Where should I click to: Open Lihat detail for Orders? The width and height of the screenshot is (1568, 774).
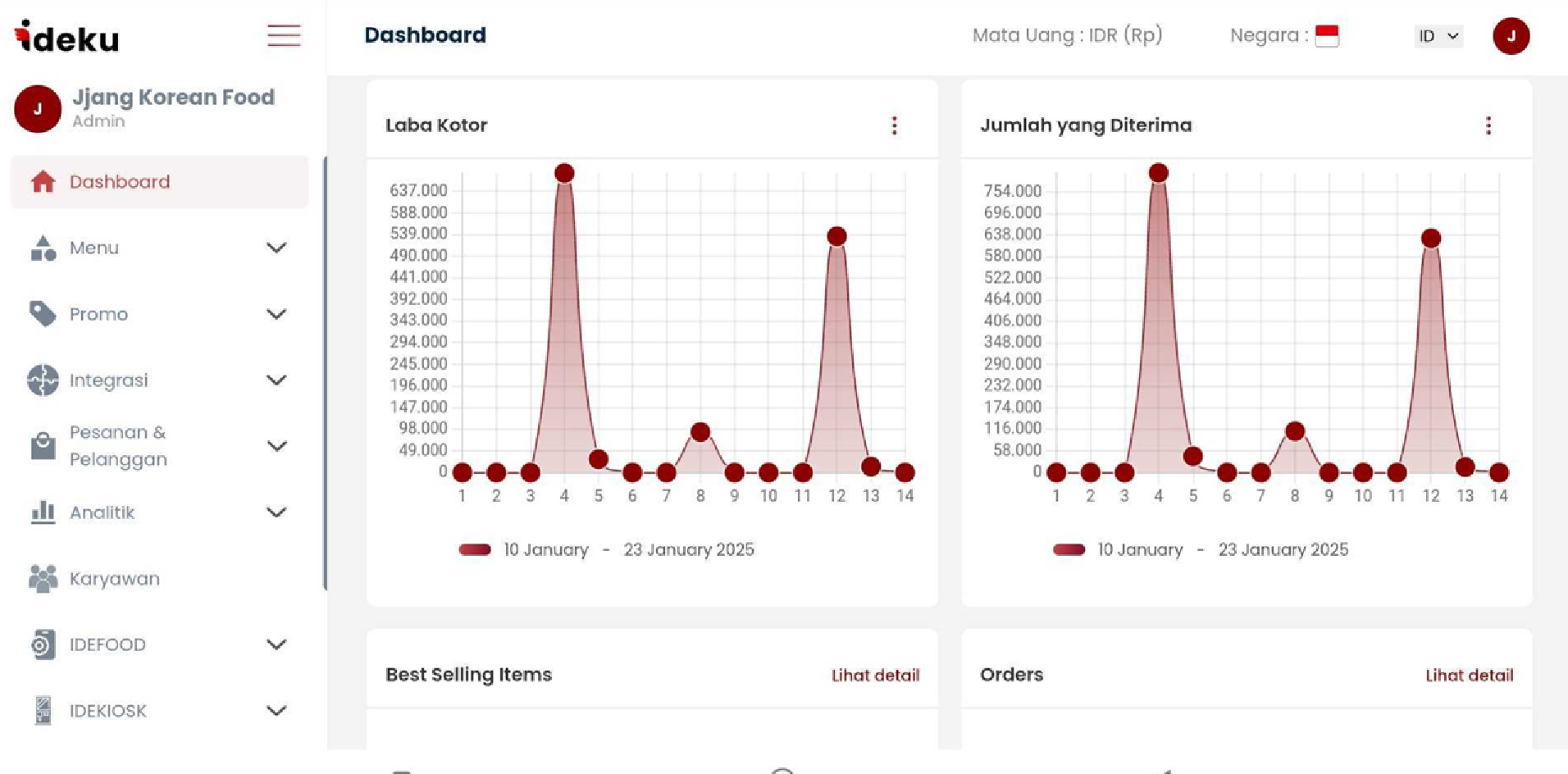(x=1469, y=675)
